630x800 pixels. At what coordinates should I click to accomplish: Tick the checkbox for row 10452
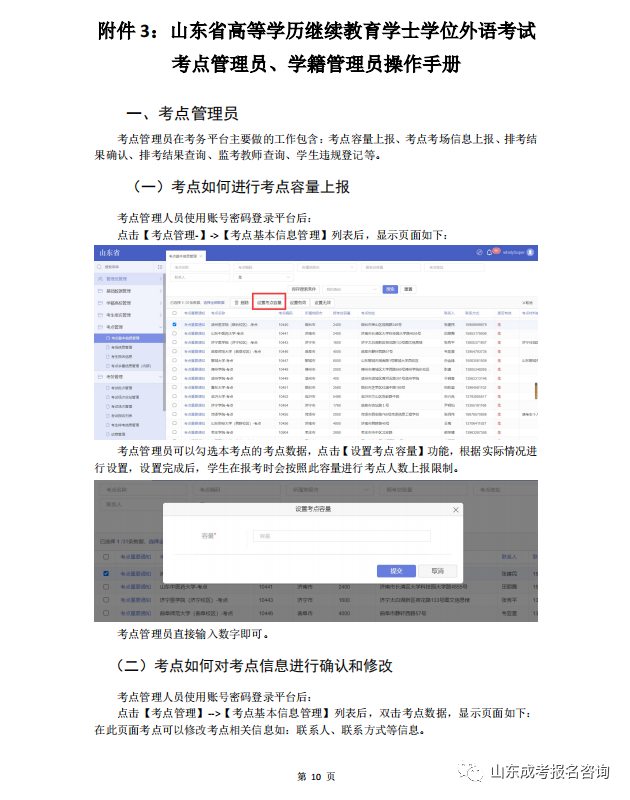click(174, 396)
